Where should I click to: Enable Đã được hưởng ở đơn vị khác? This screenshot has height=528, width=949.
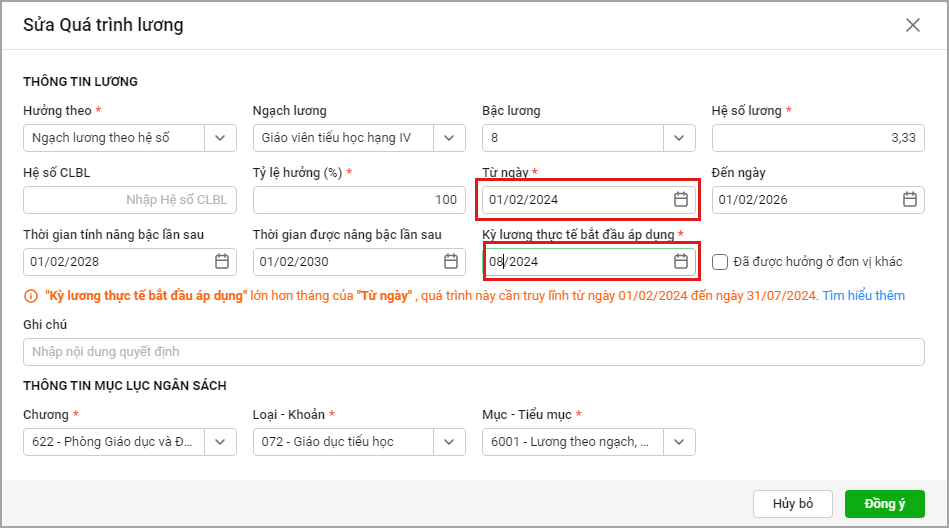720,262
